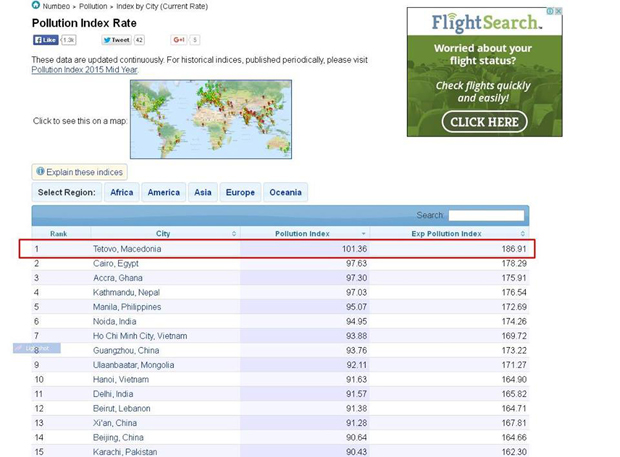Select the Africa region tab

tap(121, 192)
